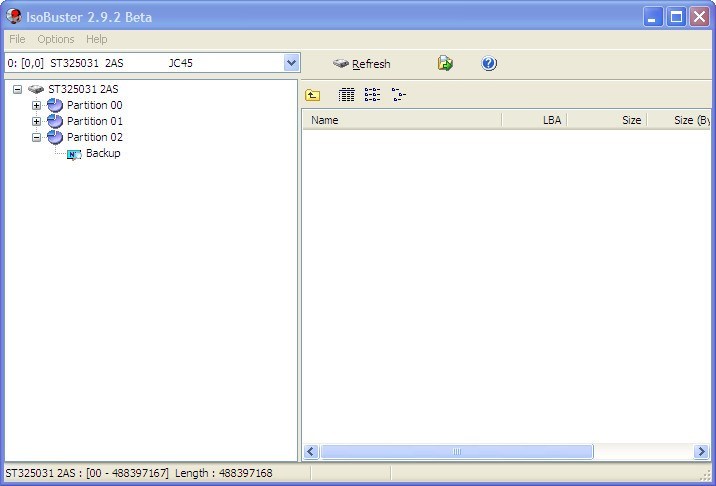Screen dimensions: 716x486
Task: Select Partition 02 label
Action: click(95, 137)
